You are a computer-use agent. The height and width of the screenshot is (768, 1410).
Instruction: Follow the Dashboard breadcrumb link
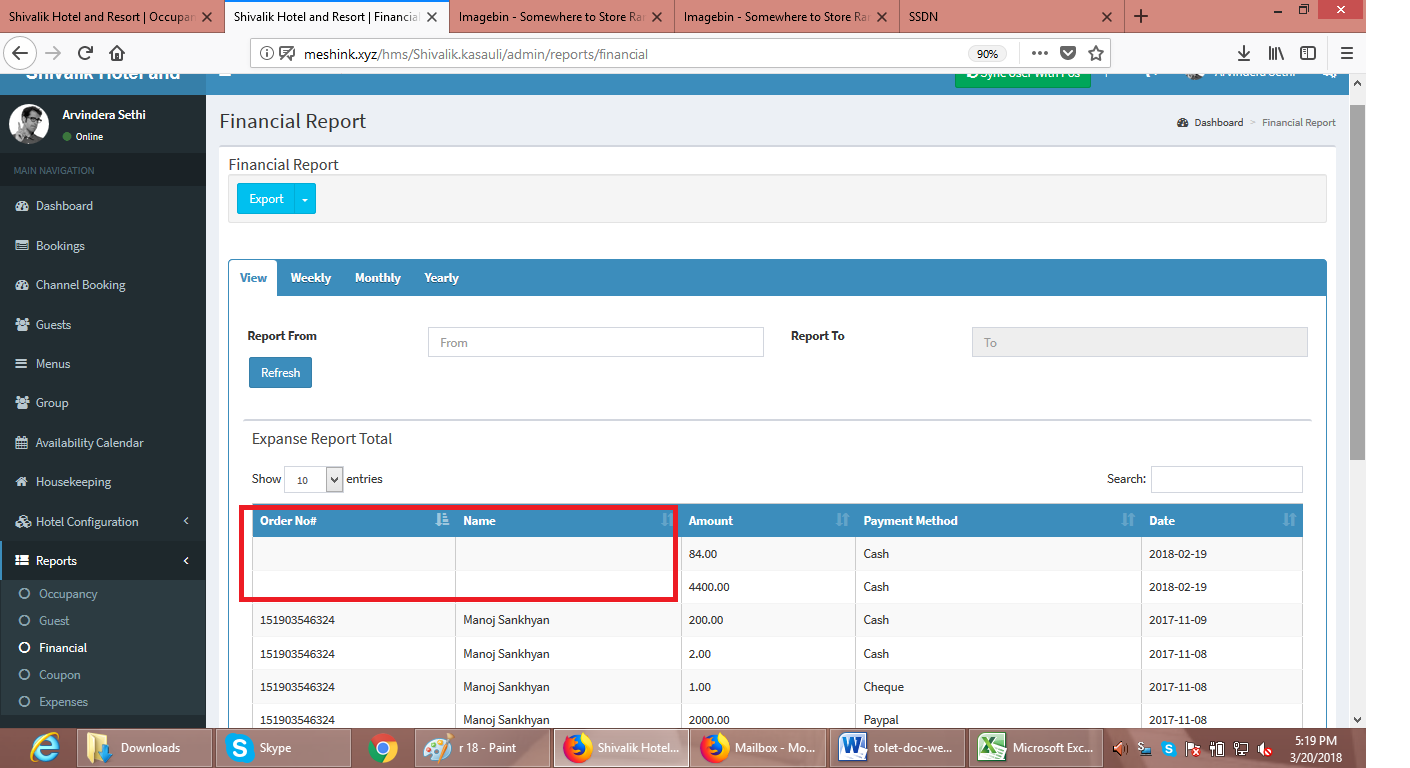click(x=1218, y=123)
